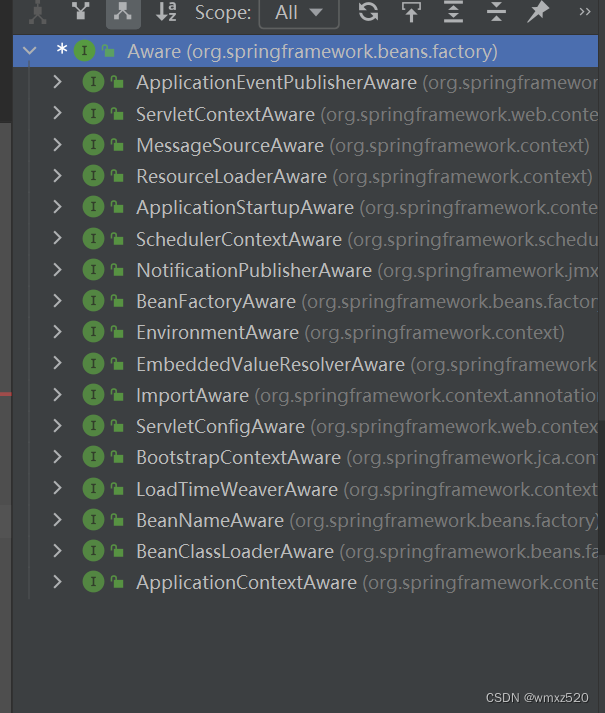Click public lock icon beside NotificationPublisherAware
The image size is (605, 713).
(x=117, y=270)
